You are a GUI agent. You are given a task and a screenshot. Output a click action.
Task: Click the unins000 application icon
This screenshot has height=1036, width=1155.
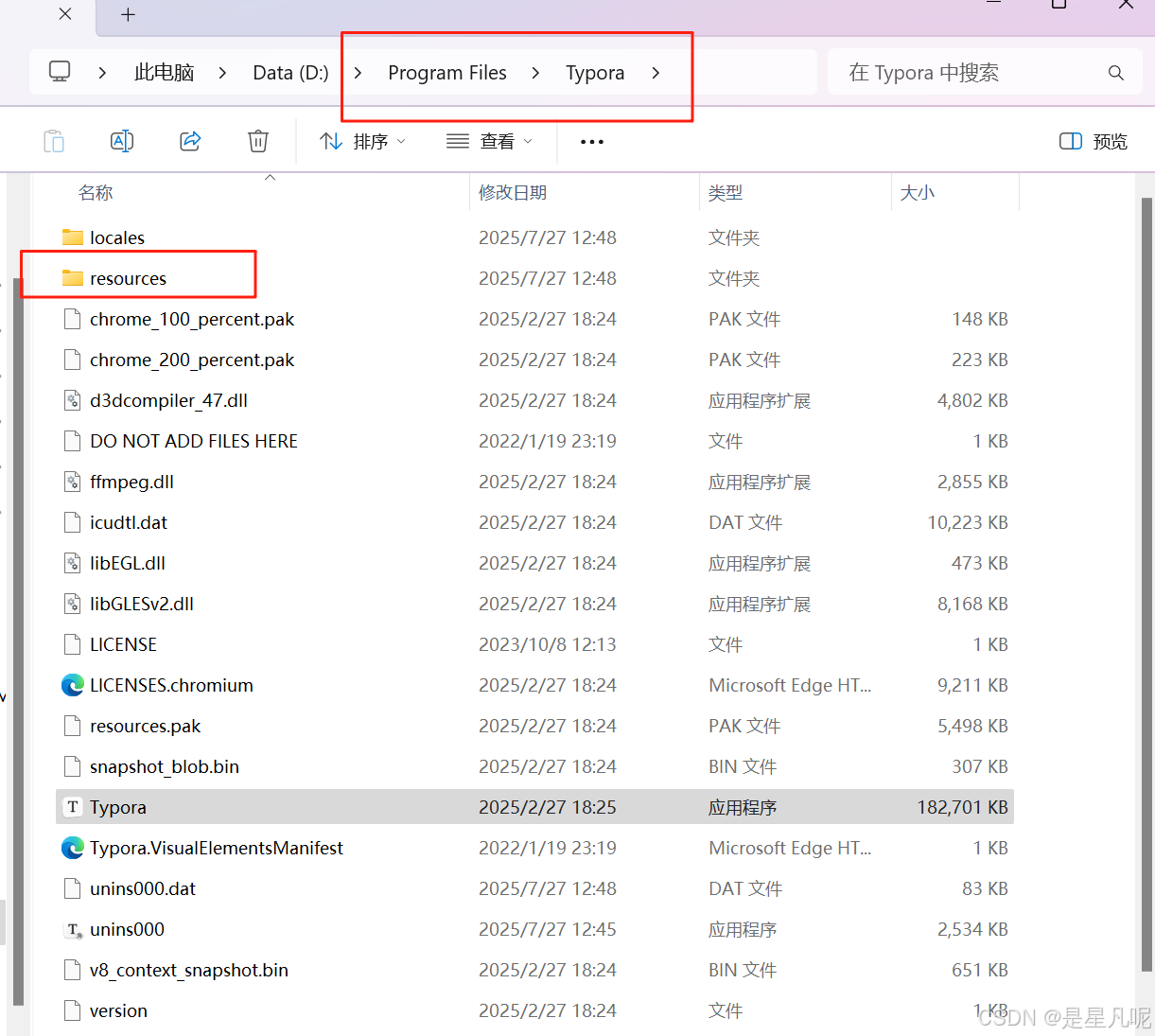point(73,929)
